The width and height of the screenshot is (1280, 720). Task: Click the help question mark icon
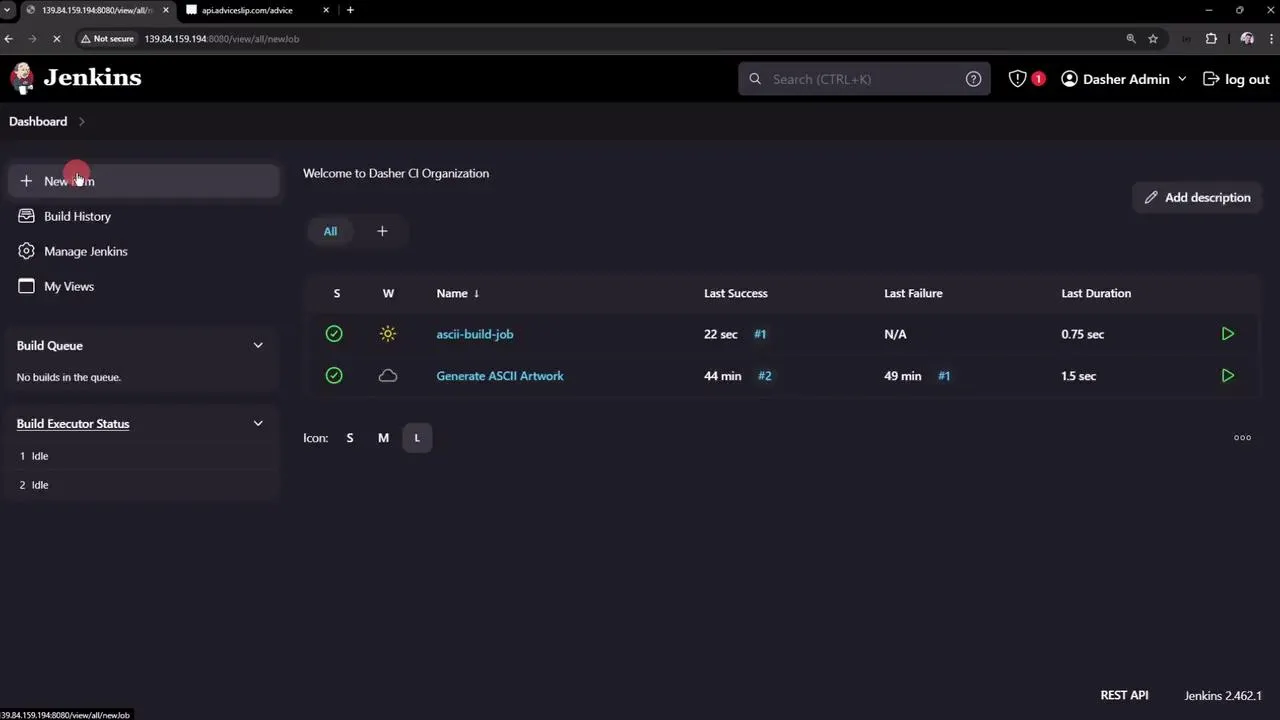coord(973,79)
